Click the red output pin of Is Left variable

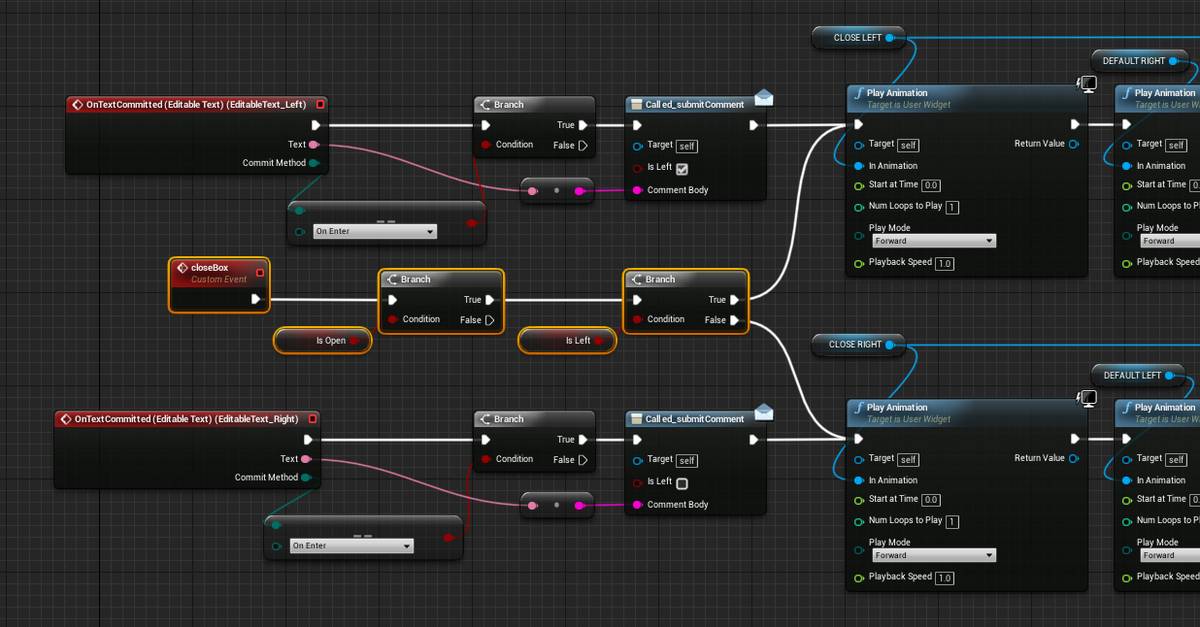coord(598,341)
